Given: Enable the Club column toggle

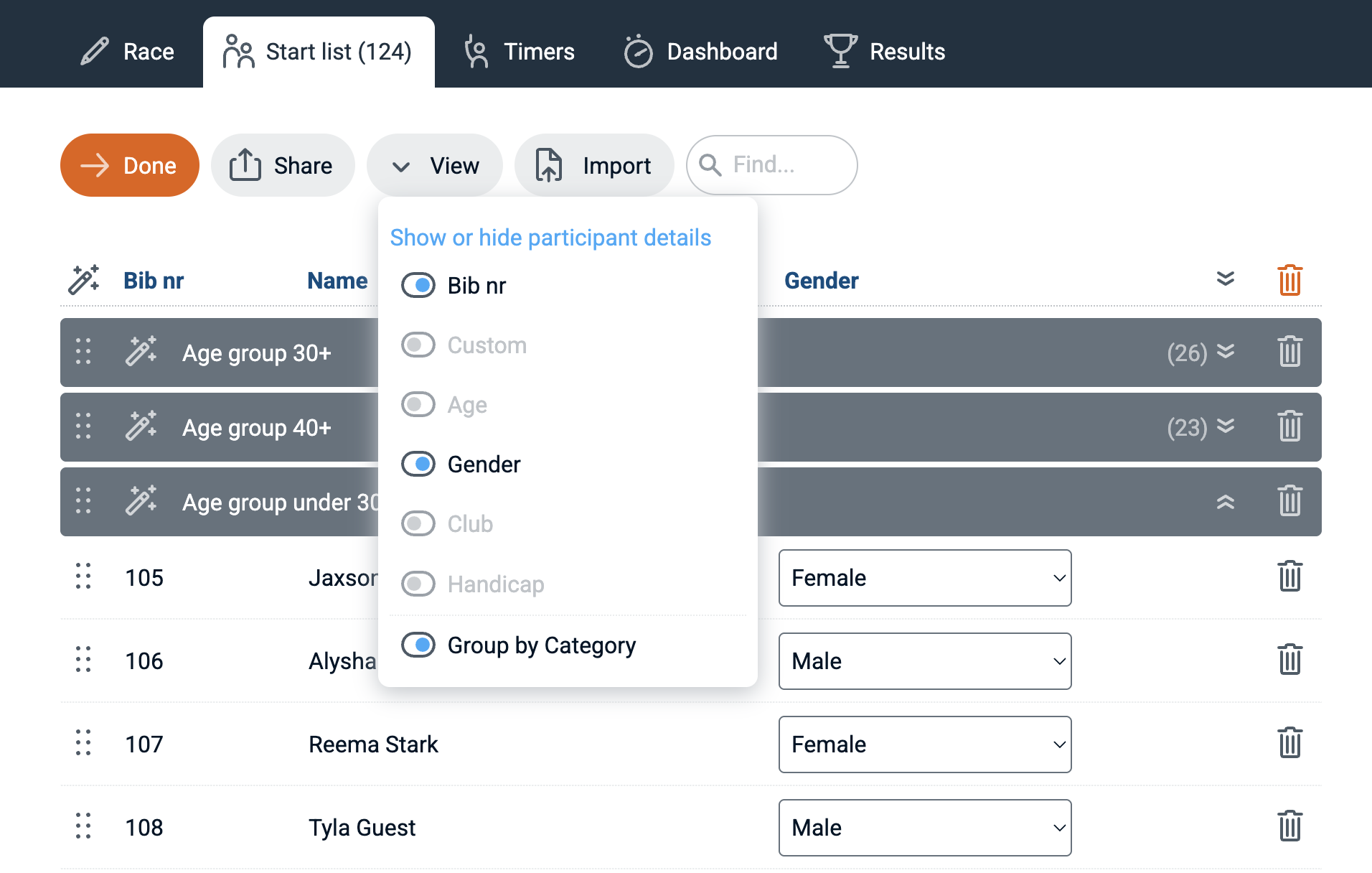Looking at the screenshot, I should (x=418, y=524).
